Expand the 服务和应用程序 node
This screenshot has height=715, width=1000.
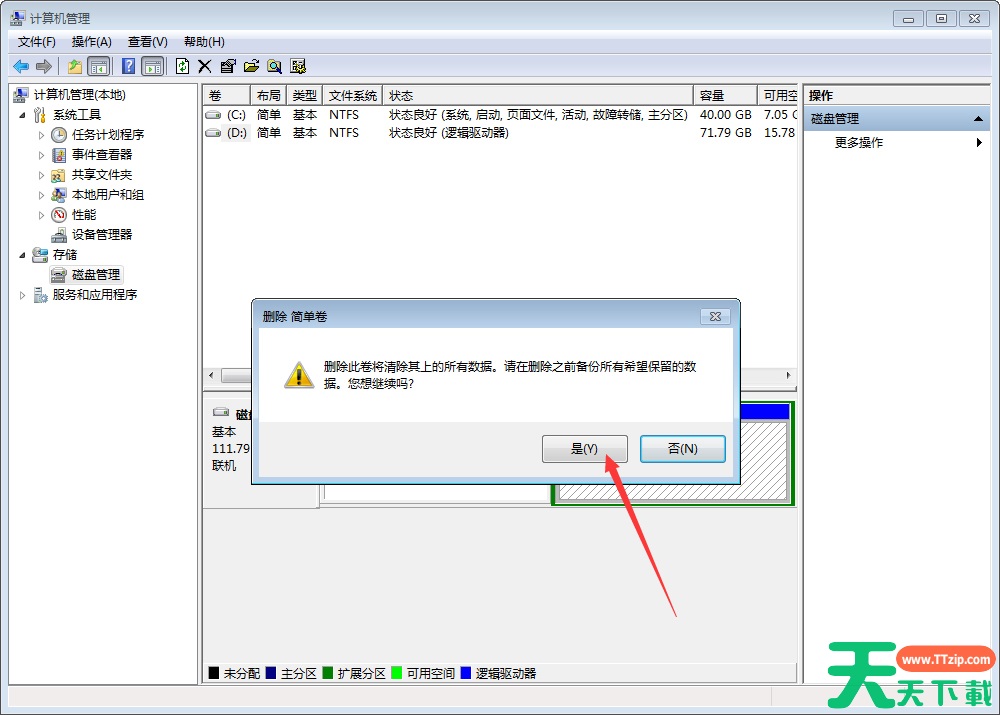point(22,295)
